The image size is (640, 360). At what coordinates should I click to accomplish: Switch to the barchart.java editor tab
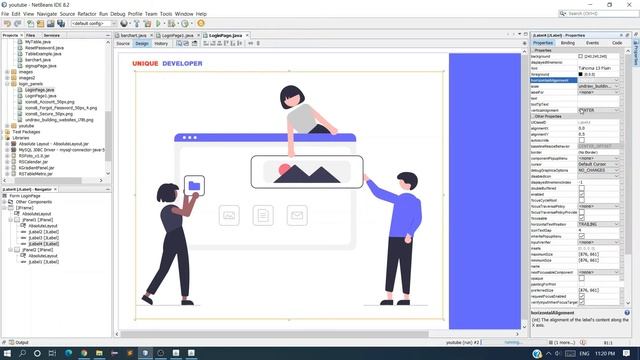tap(133, 36)
